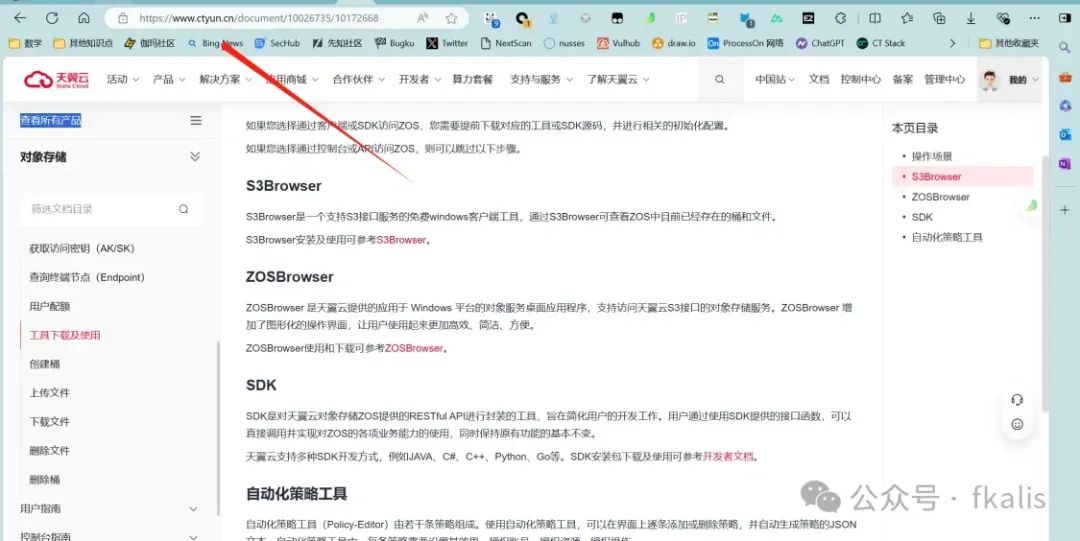The height and width of the screenshot is (541, 1080).
Task: Open the Favorites hub toolbar icon
Action: [x=907, y=19]
